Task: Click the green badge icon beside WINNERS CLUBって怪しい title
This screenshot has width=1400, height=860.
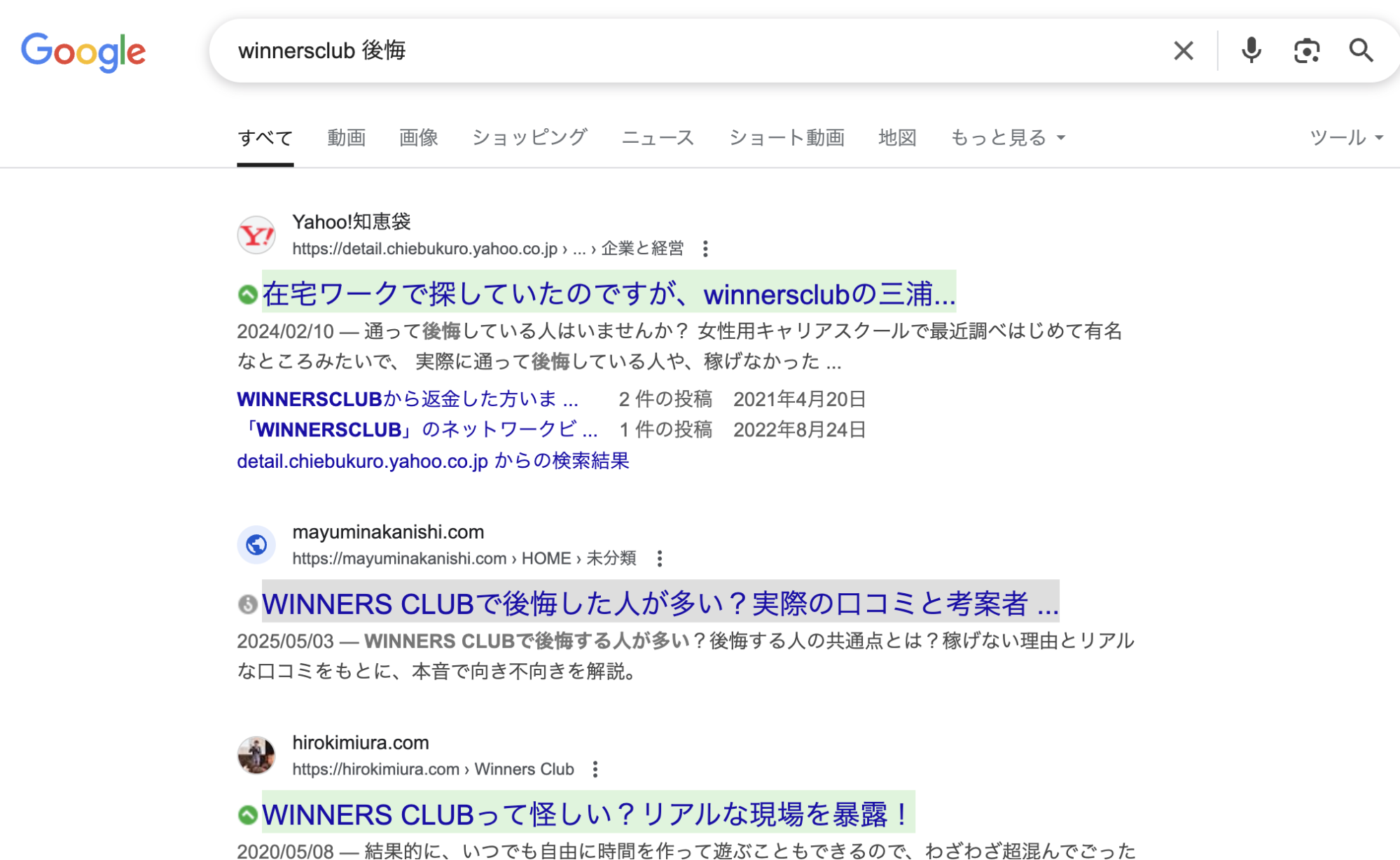Action: (247, 814)
